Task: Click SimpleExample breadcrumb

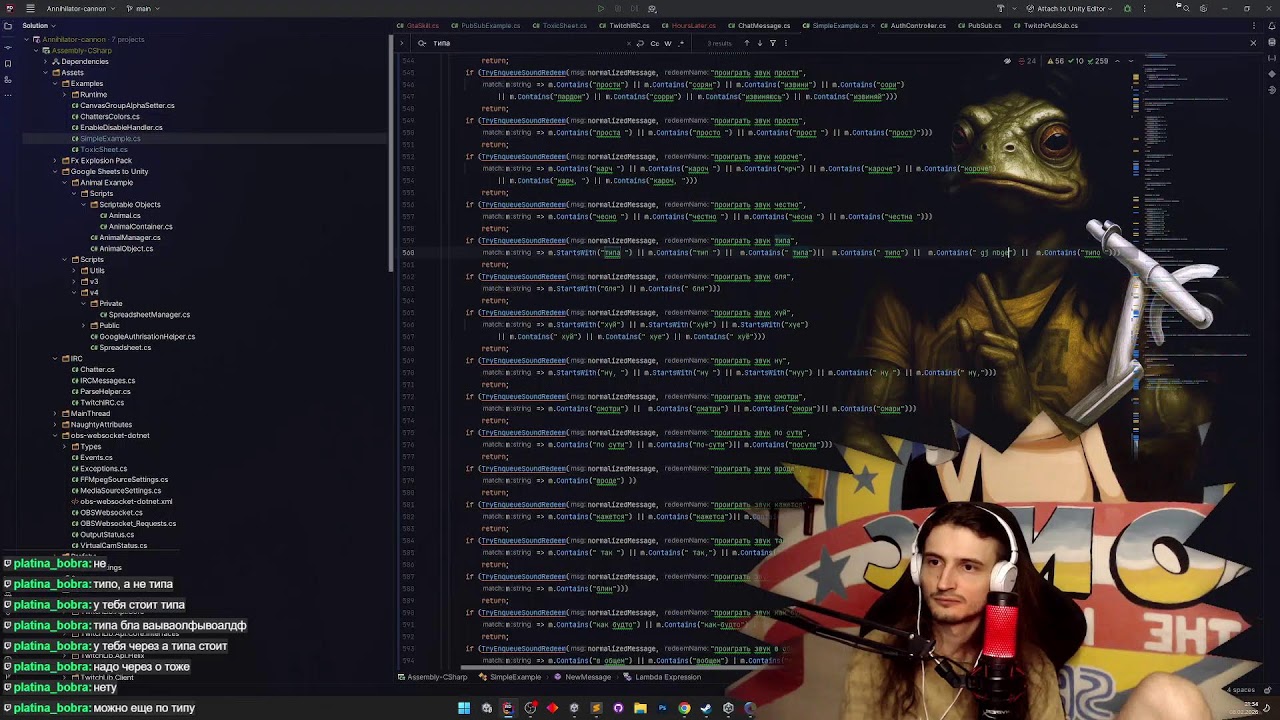Action: click(510, 677)
